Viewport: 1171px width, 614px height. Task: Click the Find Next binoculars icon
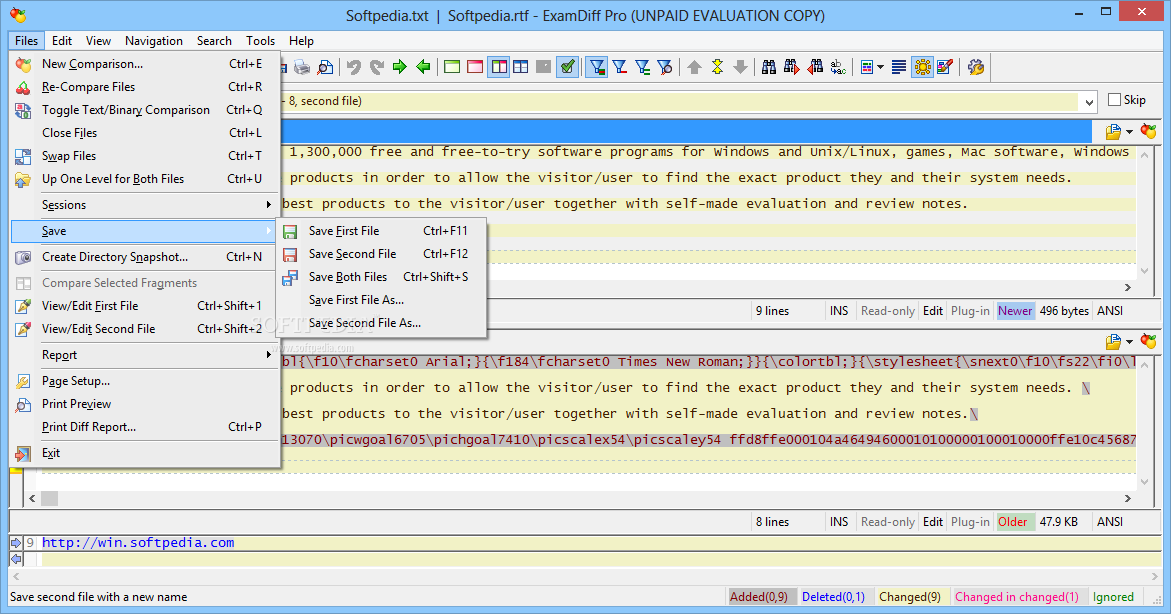(x=792, y=67)
